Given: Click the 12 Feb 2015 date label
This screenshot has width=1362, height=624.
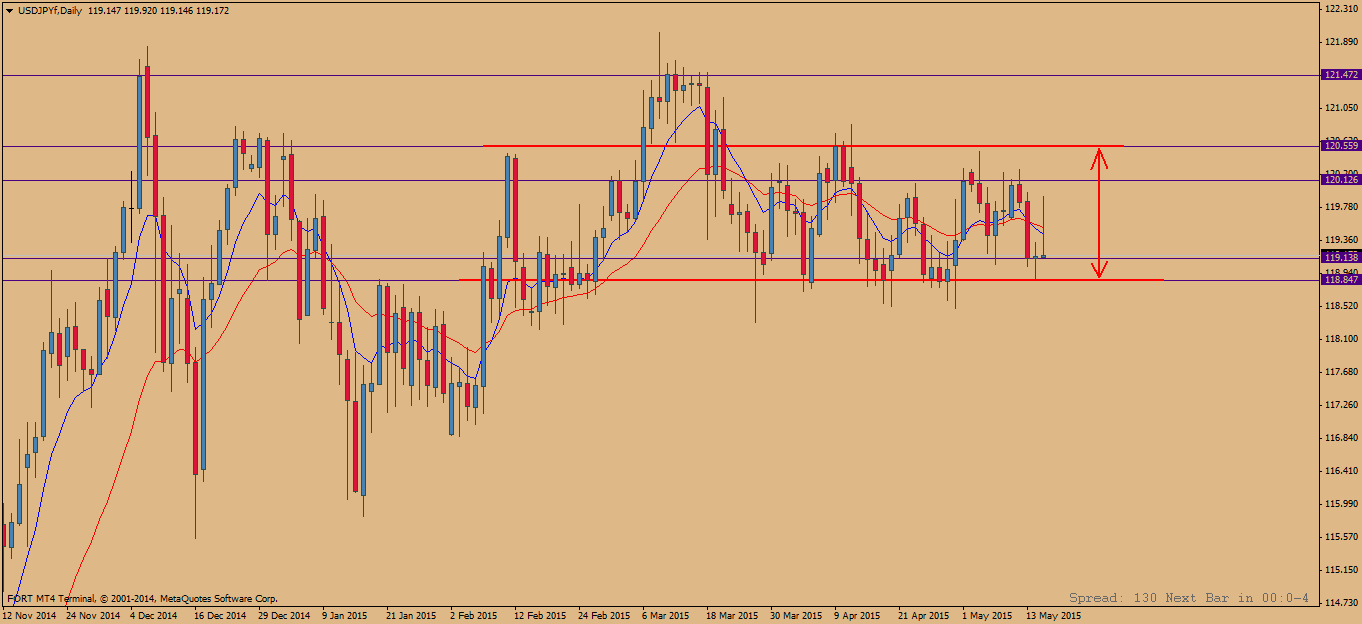Looking at the screenshot, I should [x=539, y=615].
